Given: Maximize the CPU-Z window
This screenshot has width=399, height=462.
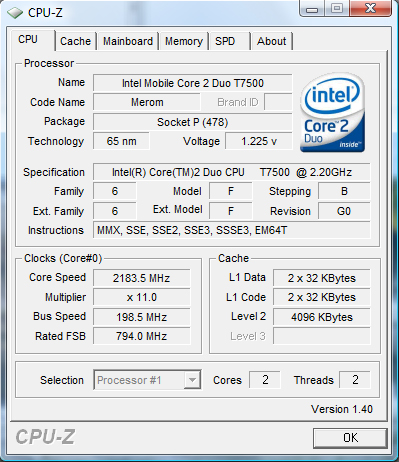Looking at the screenshot, I should [337, 8].
